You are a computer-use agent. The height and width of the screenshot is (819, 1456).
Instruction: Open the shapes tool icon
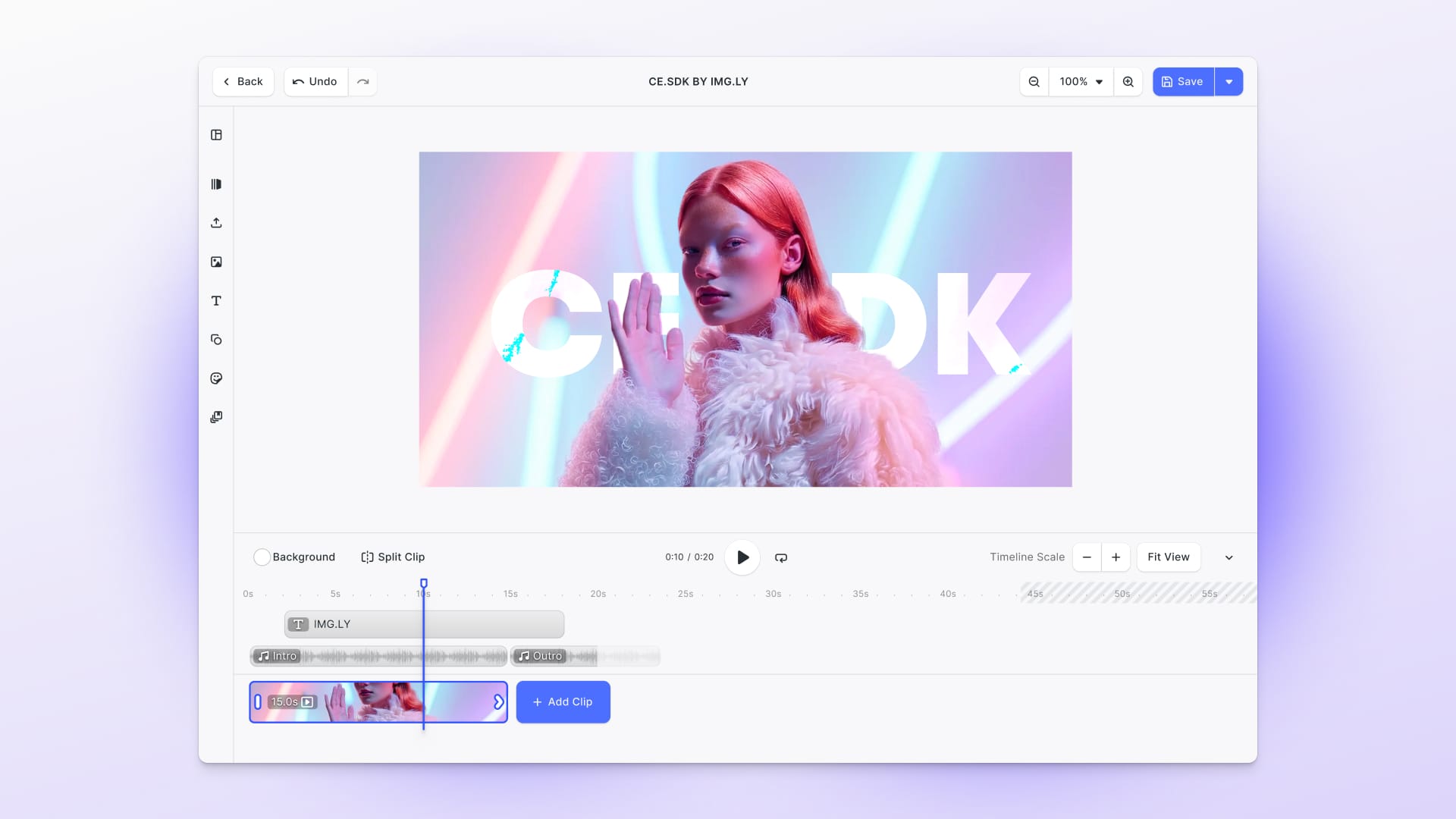216,340
